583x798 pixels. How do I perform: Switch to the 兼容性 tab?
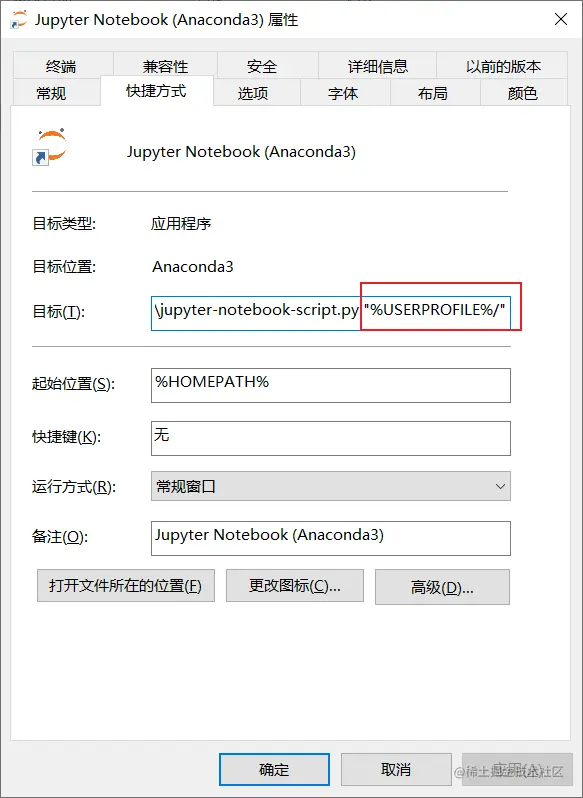[165, 66]
